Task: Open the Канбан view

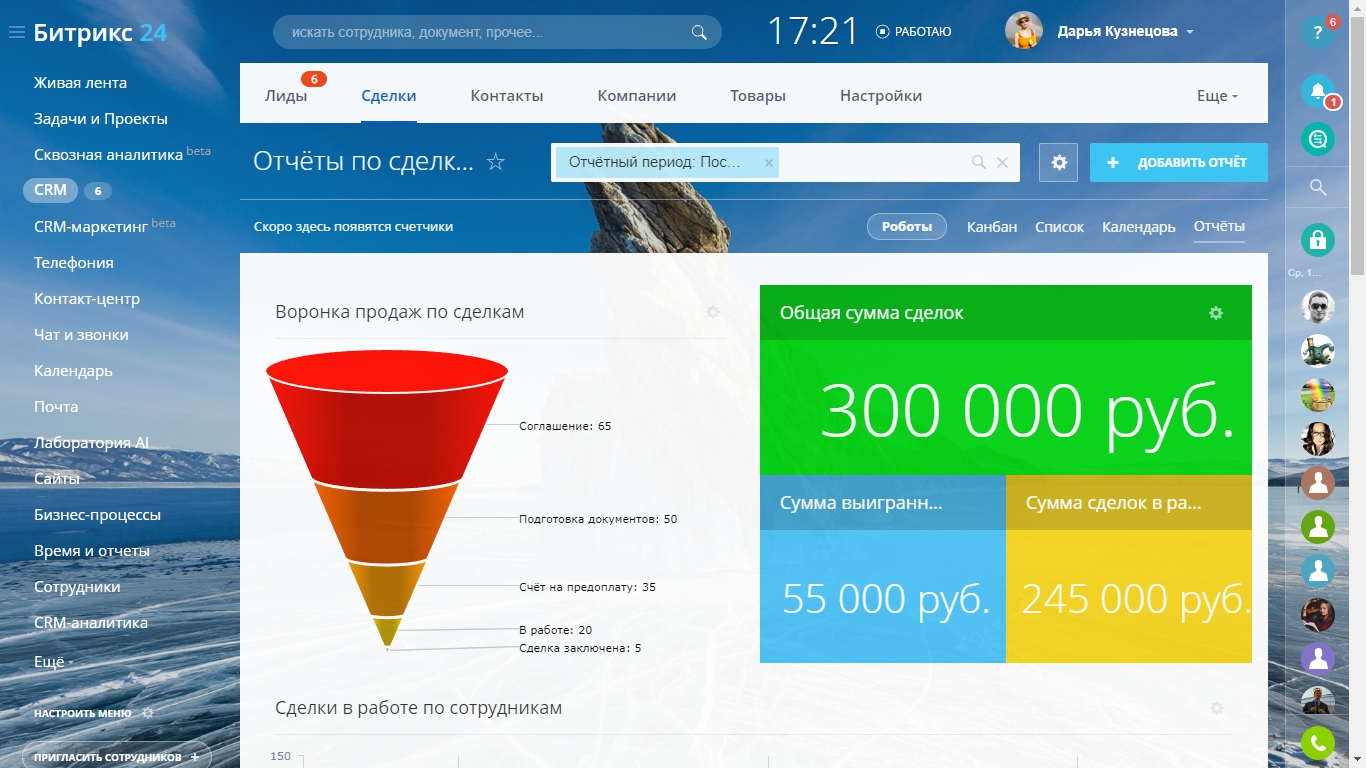Action: (x=991, y=227)
